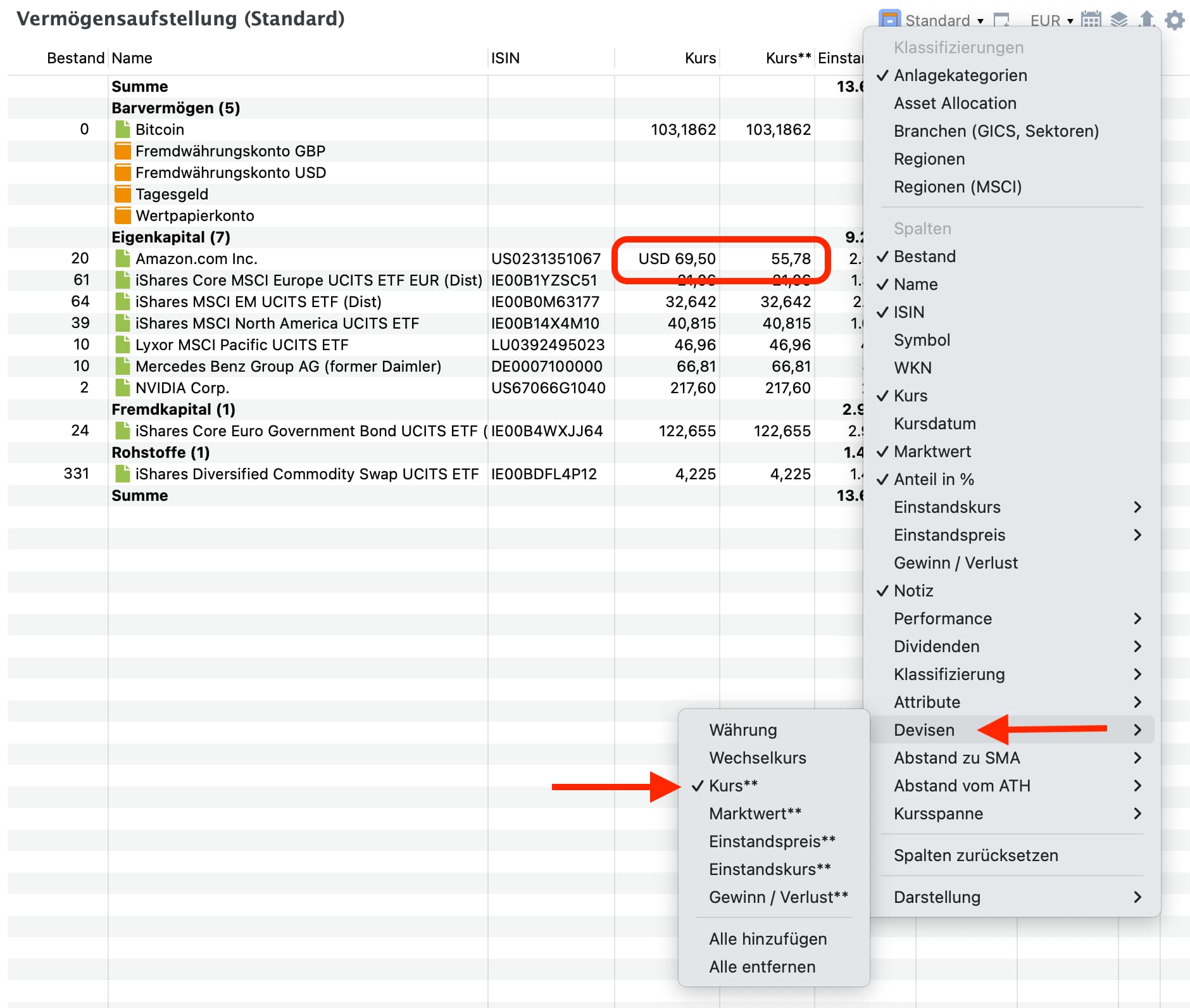Open the Standard view dropdown
Screen dimensions: 1190x1008
pos(944,20)
